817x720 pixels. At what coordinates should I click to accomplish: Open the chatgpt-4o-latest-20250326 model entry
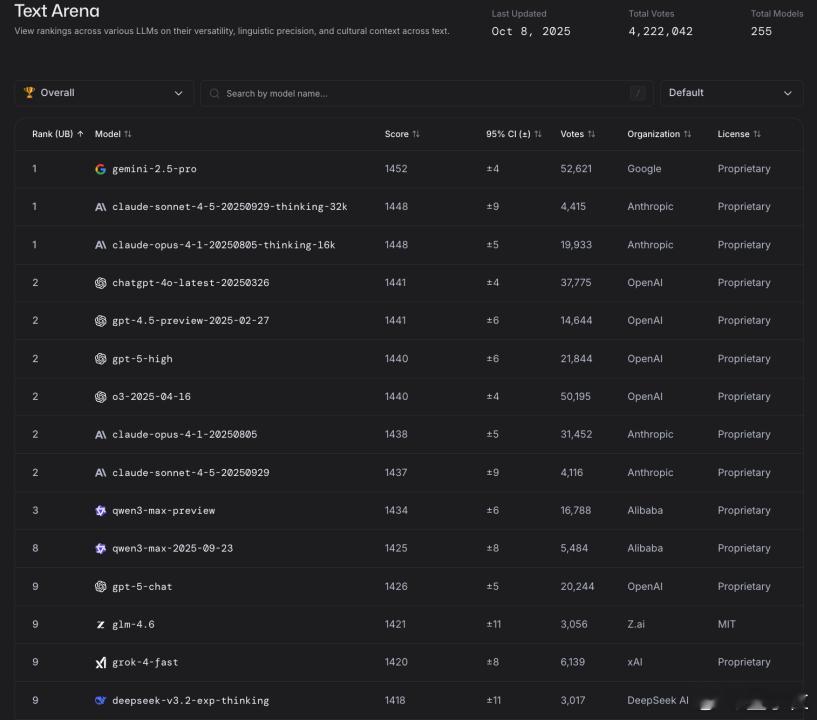click(190, 283)
